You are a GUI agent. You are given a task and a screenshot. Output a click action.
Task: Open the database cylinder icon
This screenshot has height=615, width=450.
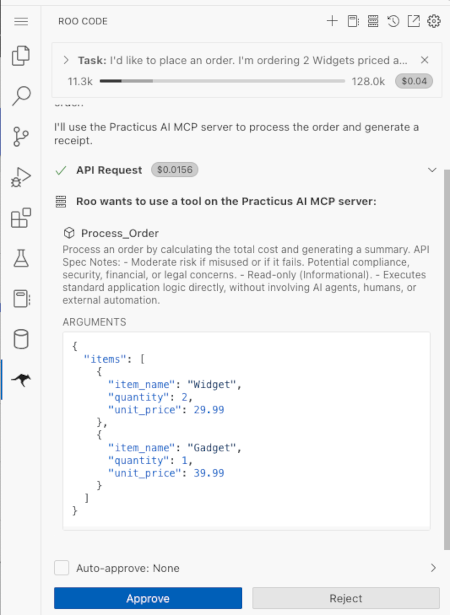click(21, 339)
